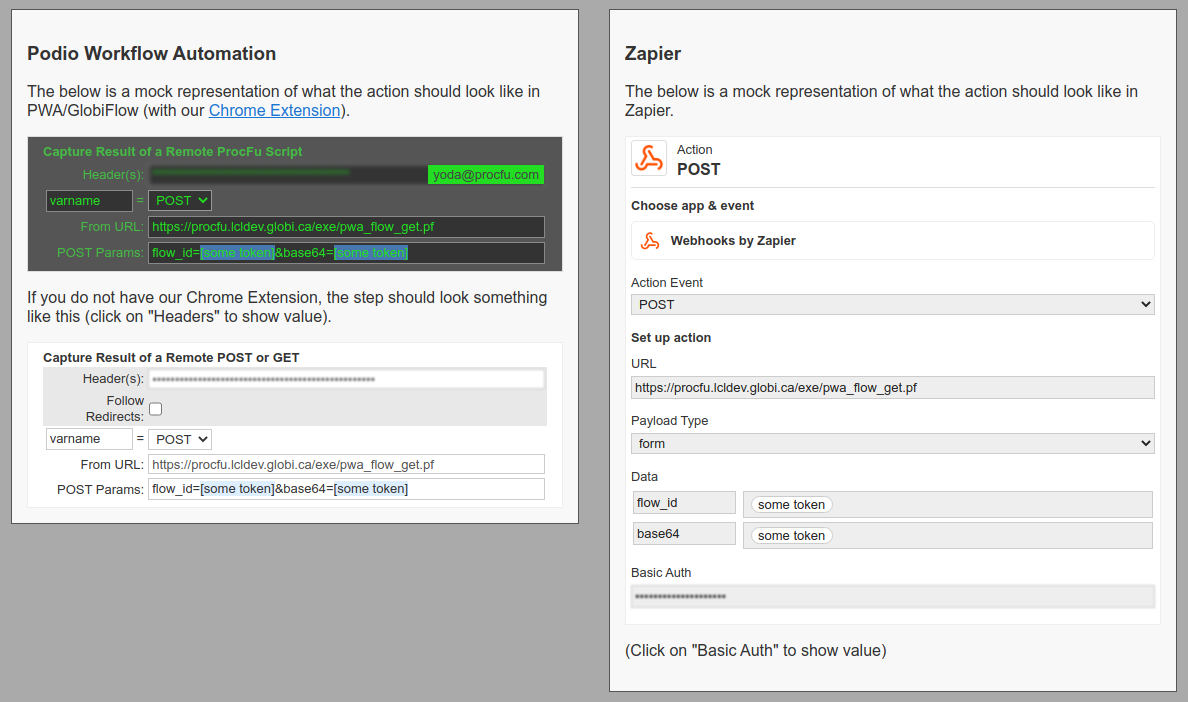Expand the Action Event dropdown

point(892,305)
